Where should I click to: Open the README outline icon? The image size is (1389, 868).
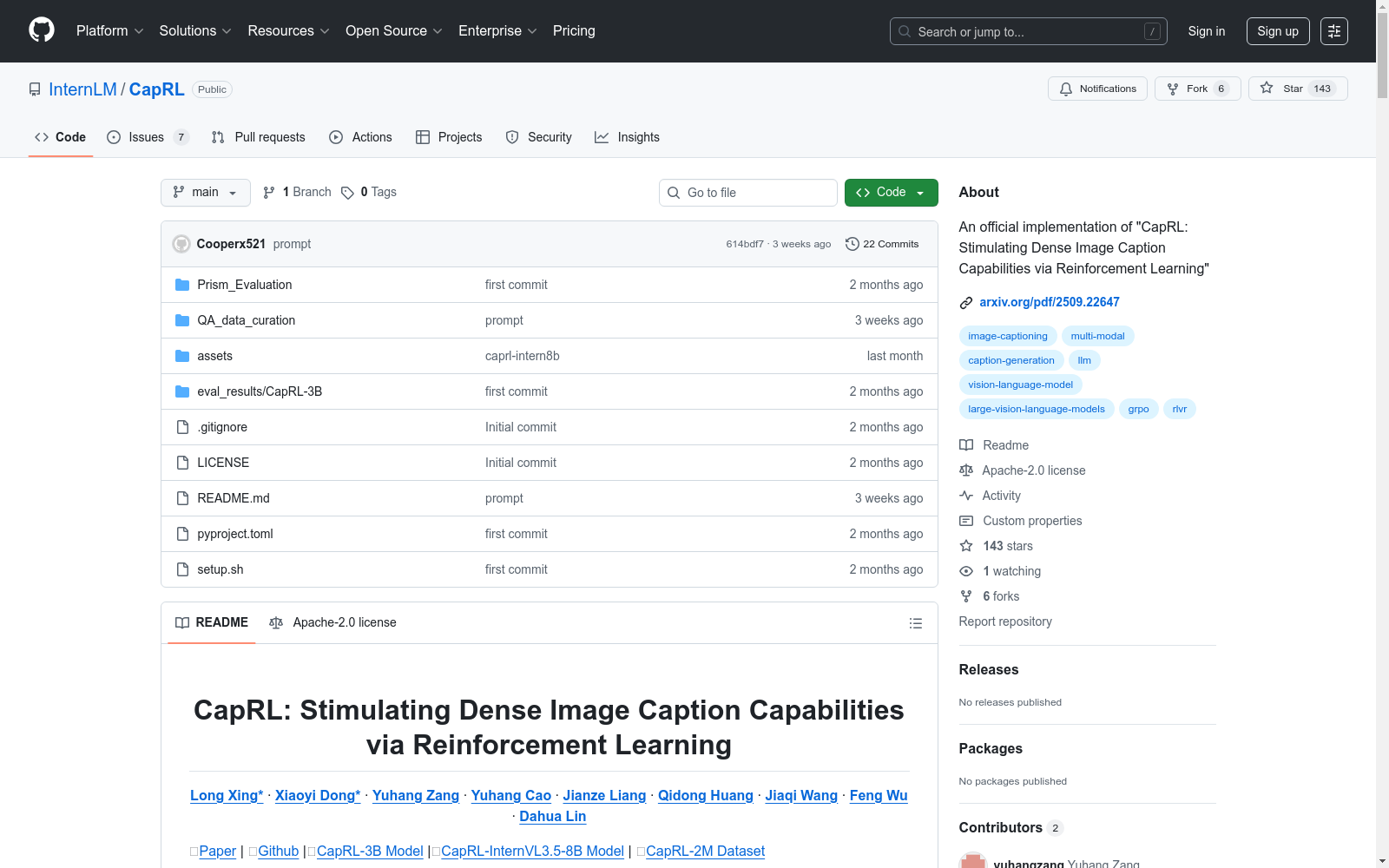click(x=915, y=623)
